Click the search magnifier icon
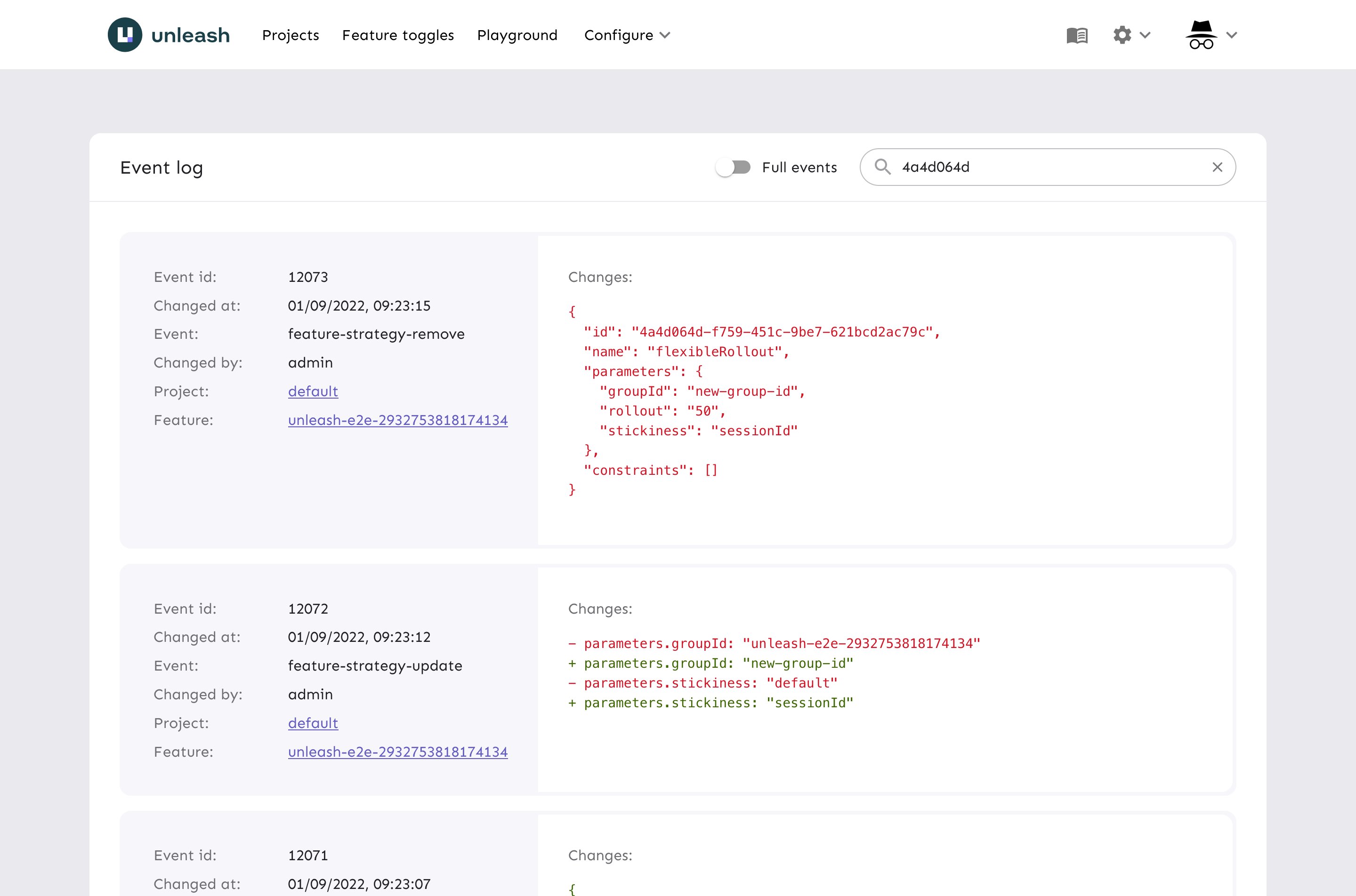Screen dimensions: 1356x896 tap(883, 167)
